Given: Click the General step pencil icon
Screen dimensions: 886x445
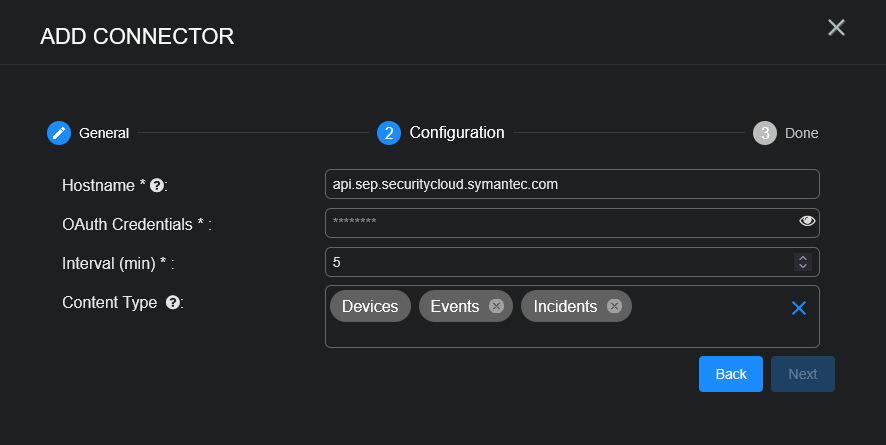Looking at the screenshot, I should pos(59,133).
